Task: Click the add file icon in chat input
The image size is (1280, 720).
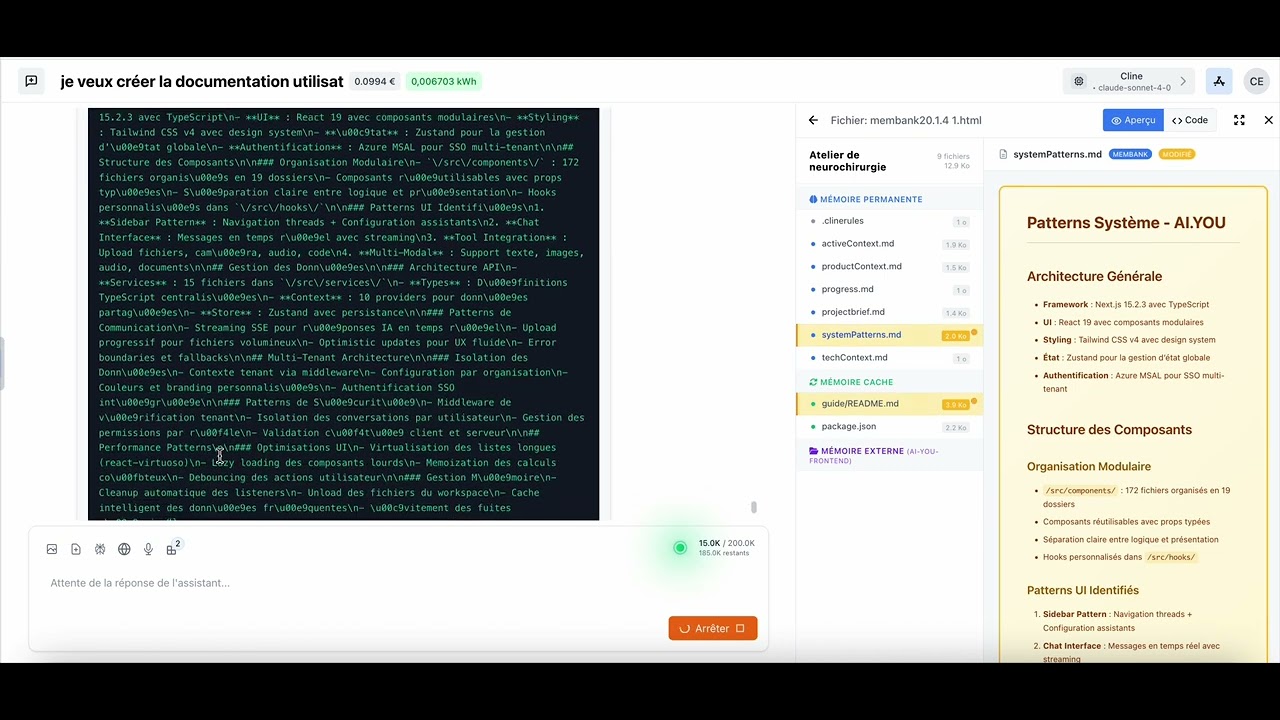Action: pos(76,549)
